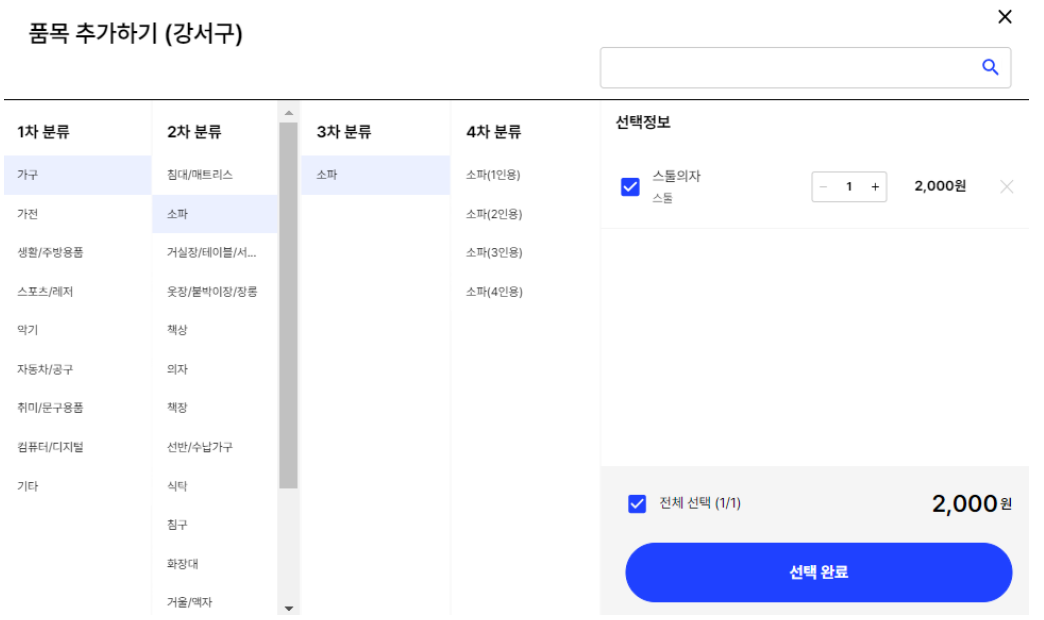Choose 소파 in 2차 분류
Viewport: 1044px width, 620px height.
(x=215, y=214)
